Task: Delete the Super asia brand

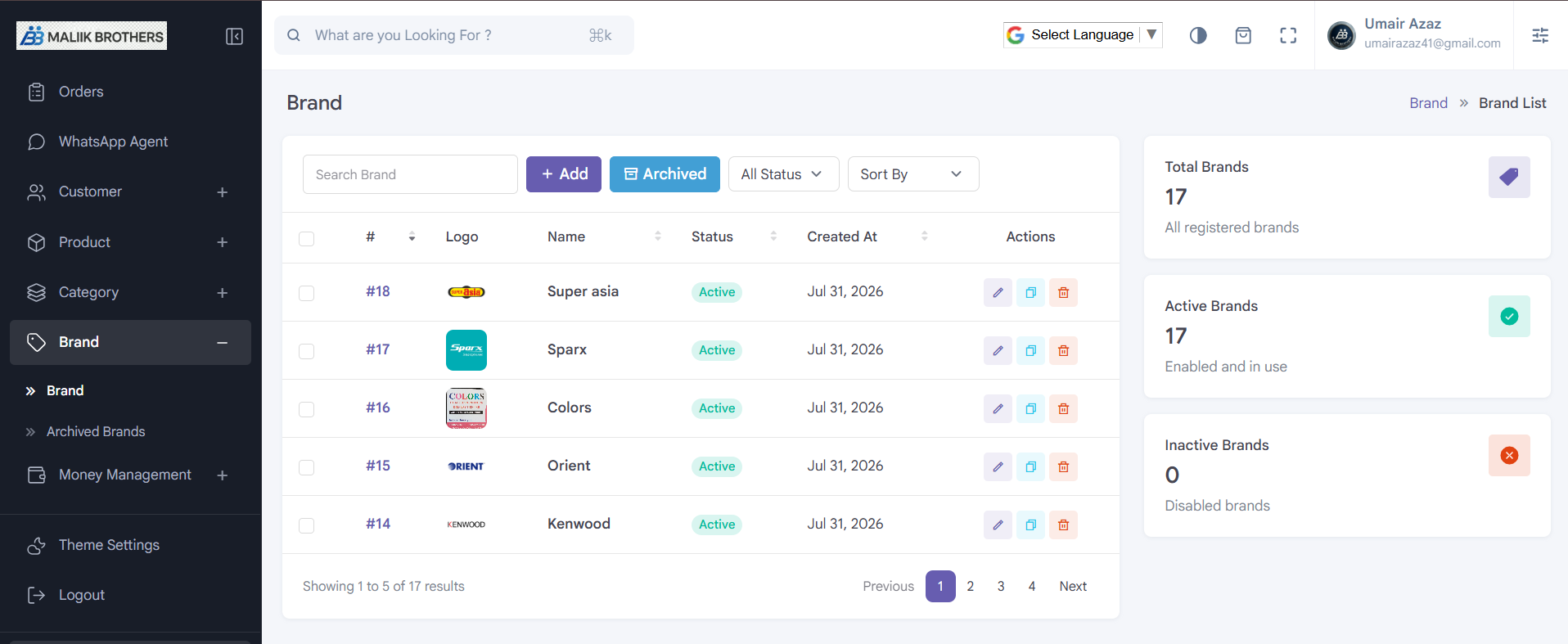Action: click(1063, 292)
